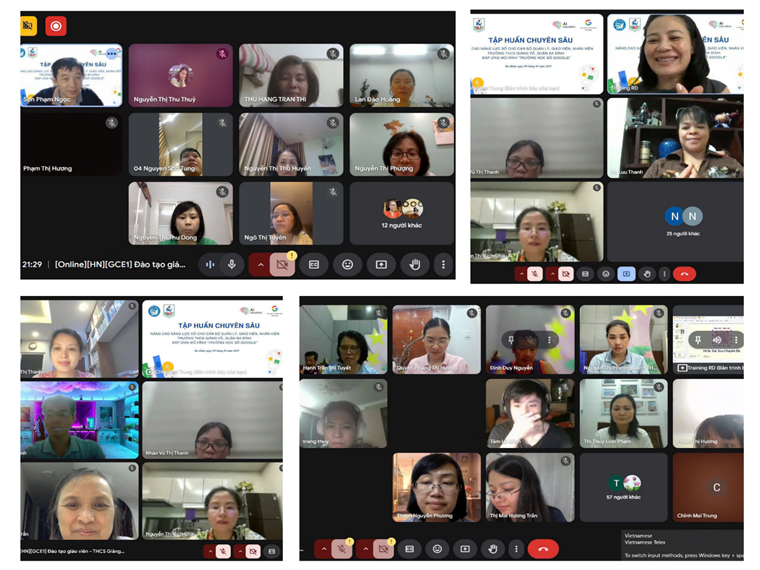Unmute the microphone in the top-right meeting
Viewport: 760px width, 570px height.
535,273
